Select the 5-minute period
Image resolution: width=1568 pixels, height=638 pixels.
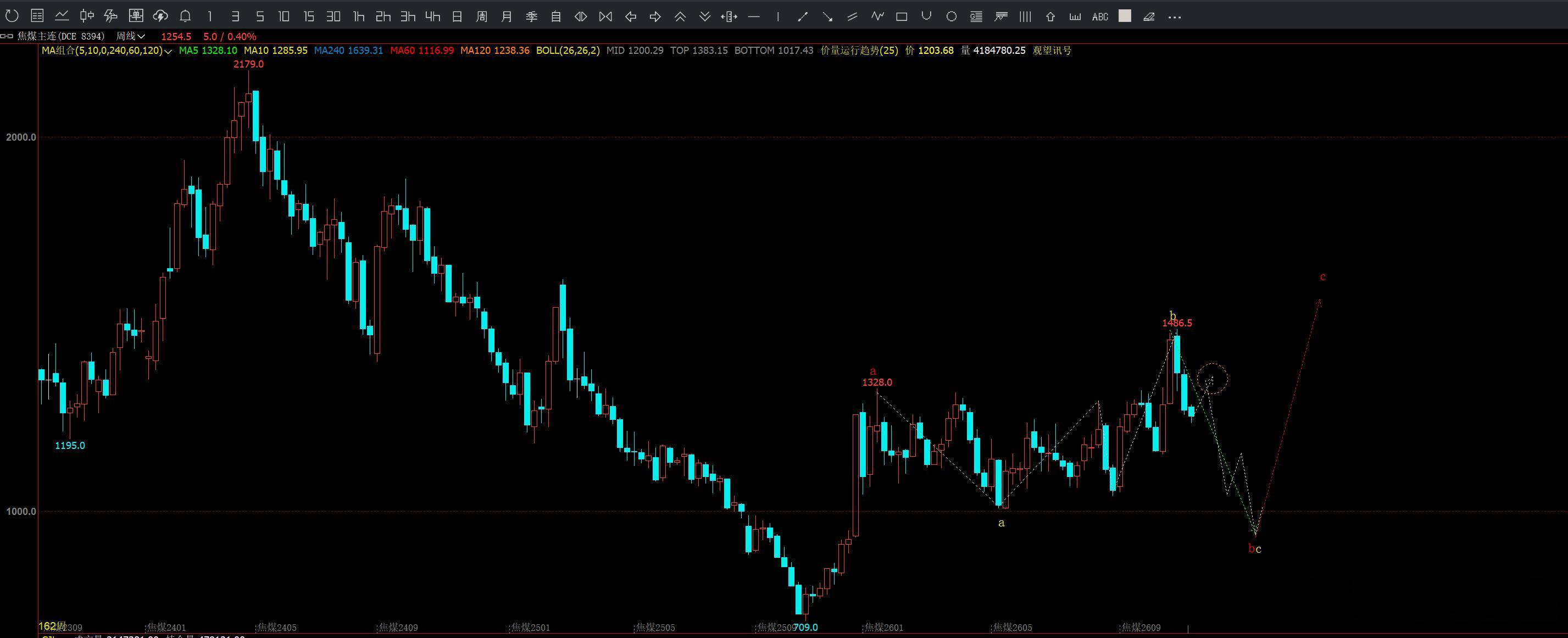coord(260,16)
